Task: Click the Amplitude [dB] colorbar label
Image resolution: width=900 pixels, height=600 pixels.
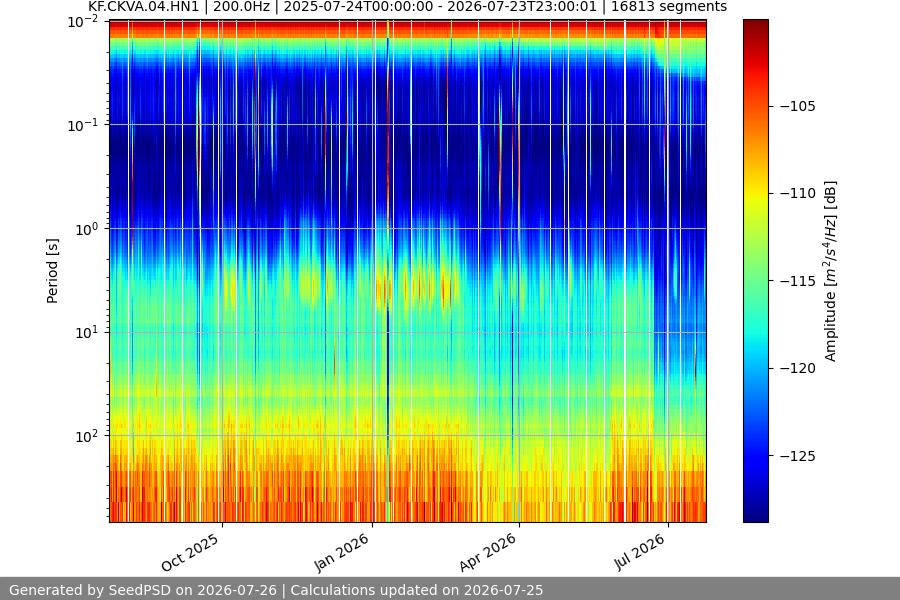Action: point(831,271)
